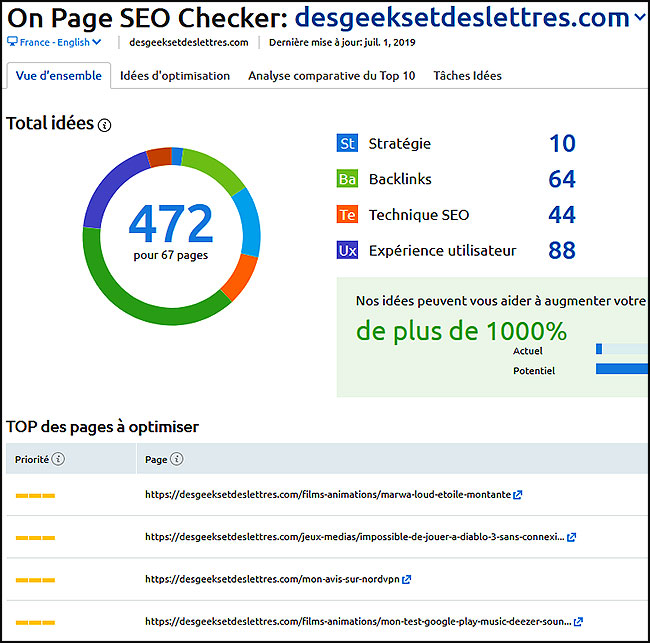Switch to the Idées d'optimisation tab
This screenshot has height=643, width=650.
(175, 76)
